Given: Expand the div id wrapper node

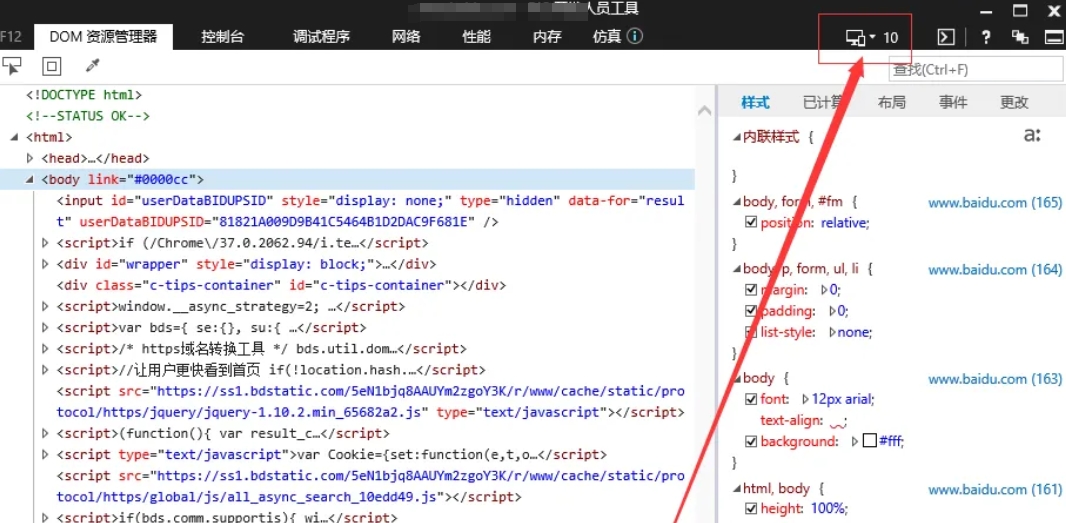Looking at the screenshot, I should (46, 264).
